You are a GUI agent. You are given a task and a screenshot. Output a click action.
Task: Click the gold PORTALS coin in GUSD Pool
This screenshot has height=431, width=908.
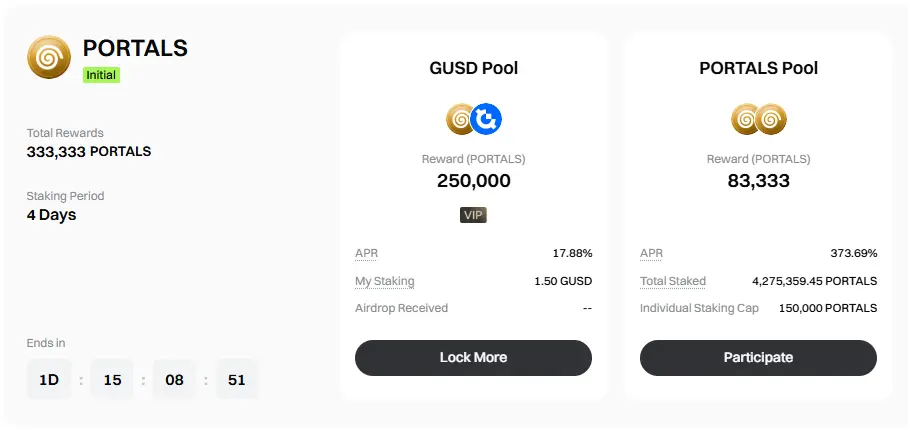pyautogui.click(x=460, y=119)
